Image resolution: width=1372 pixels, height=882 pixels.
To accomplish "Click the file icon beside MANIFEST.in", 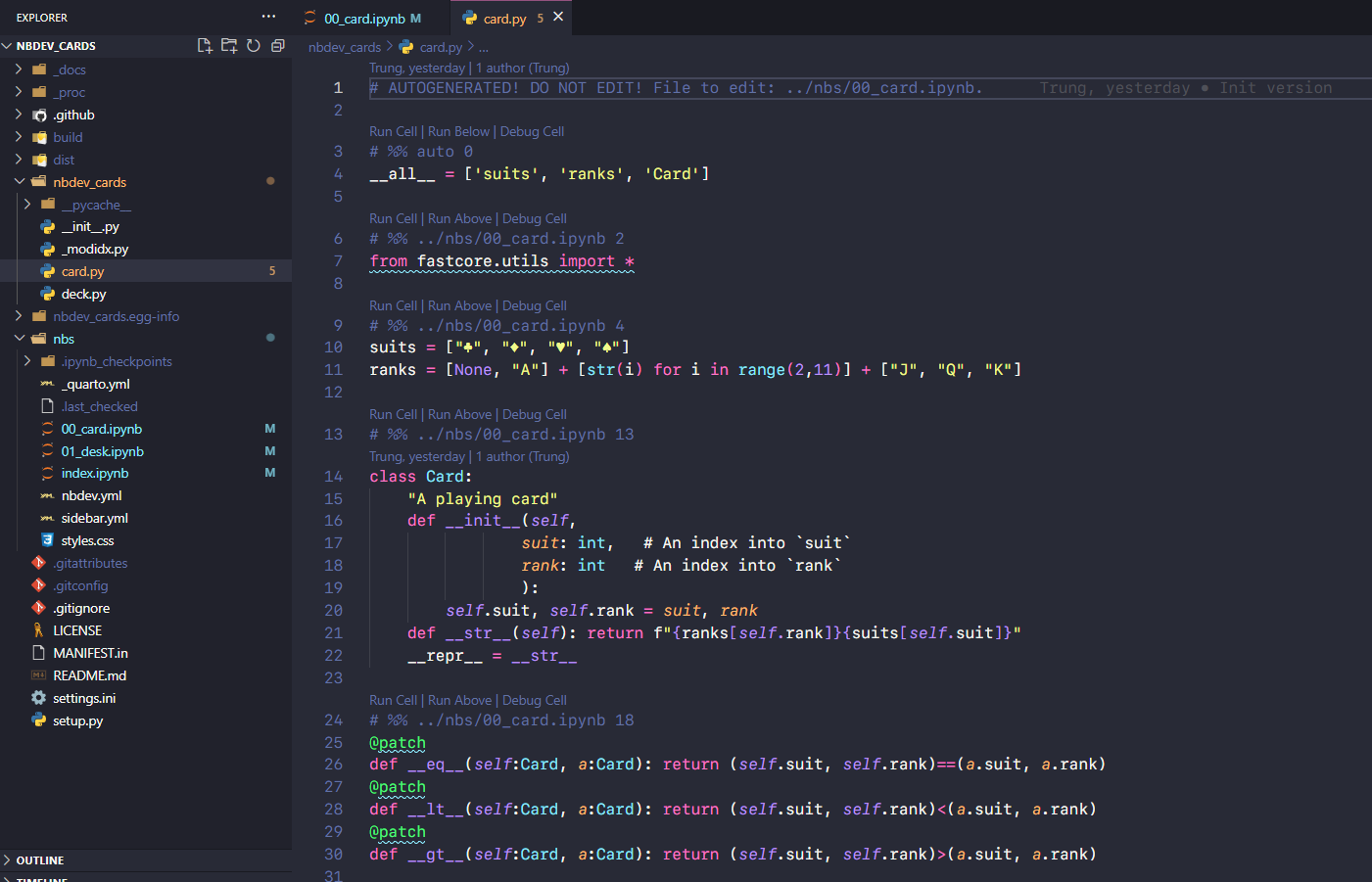I will 39,653.
